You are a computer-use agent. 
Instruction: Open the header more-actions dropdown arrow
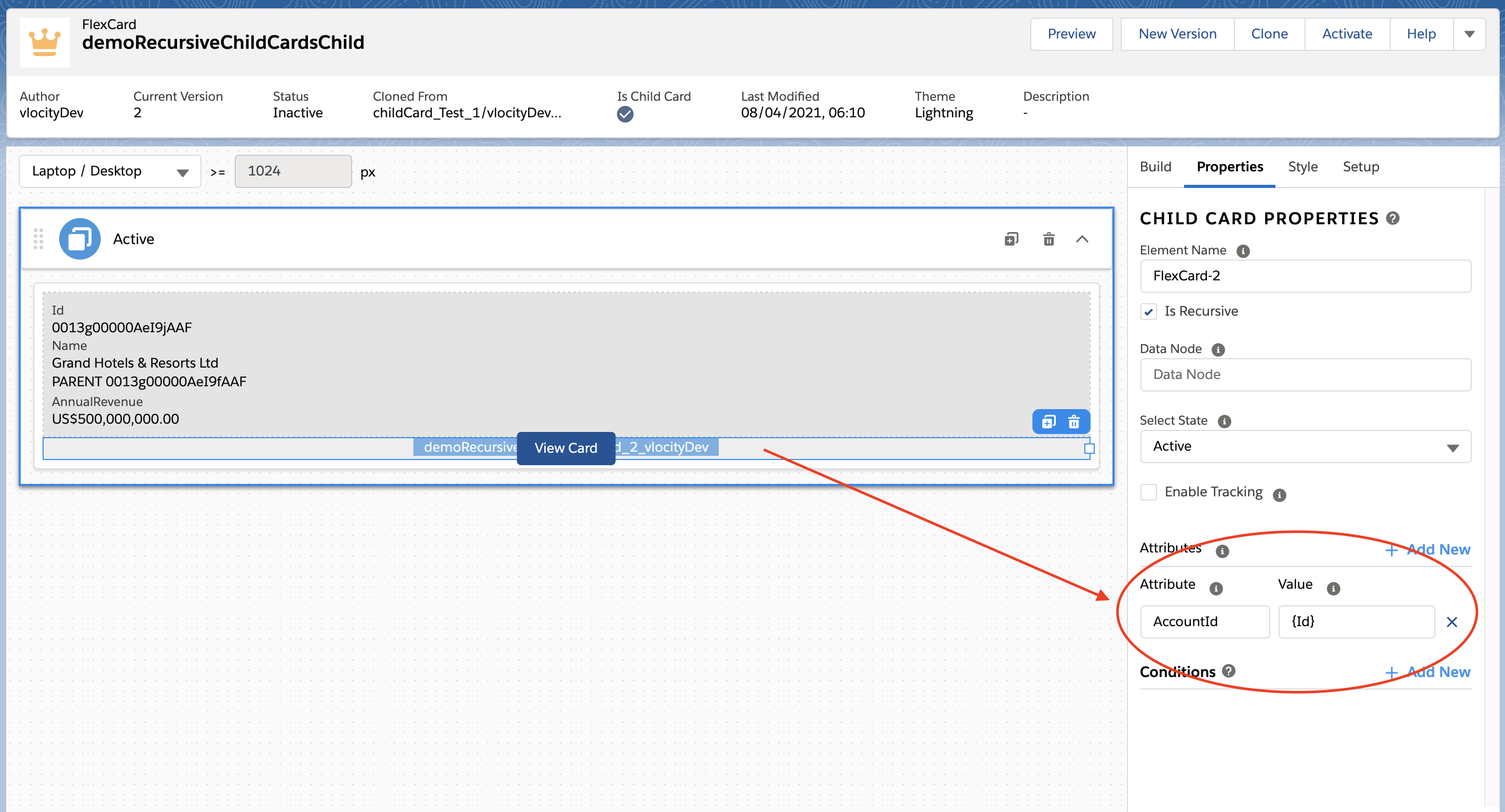click(1469, 34)
